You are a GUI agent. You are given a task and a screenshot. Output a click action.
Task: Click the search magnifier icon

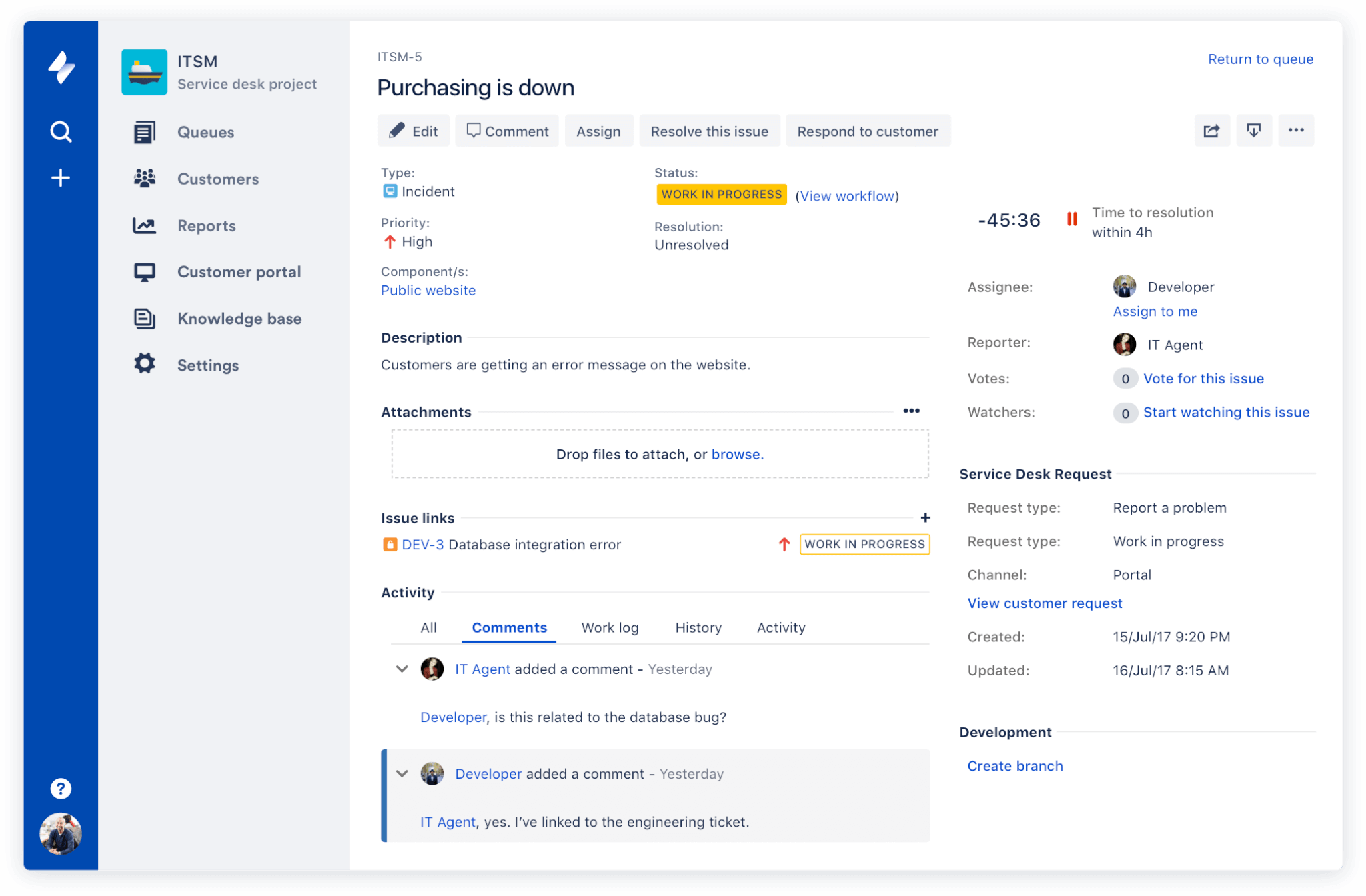[x=60, y=132]
